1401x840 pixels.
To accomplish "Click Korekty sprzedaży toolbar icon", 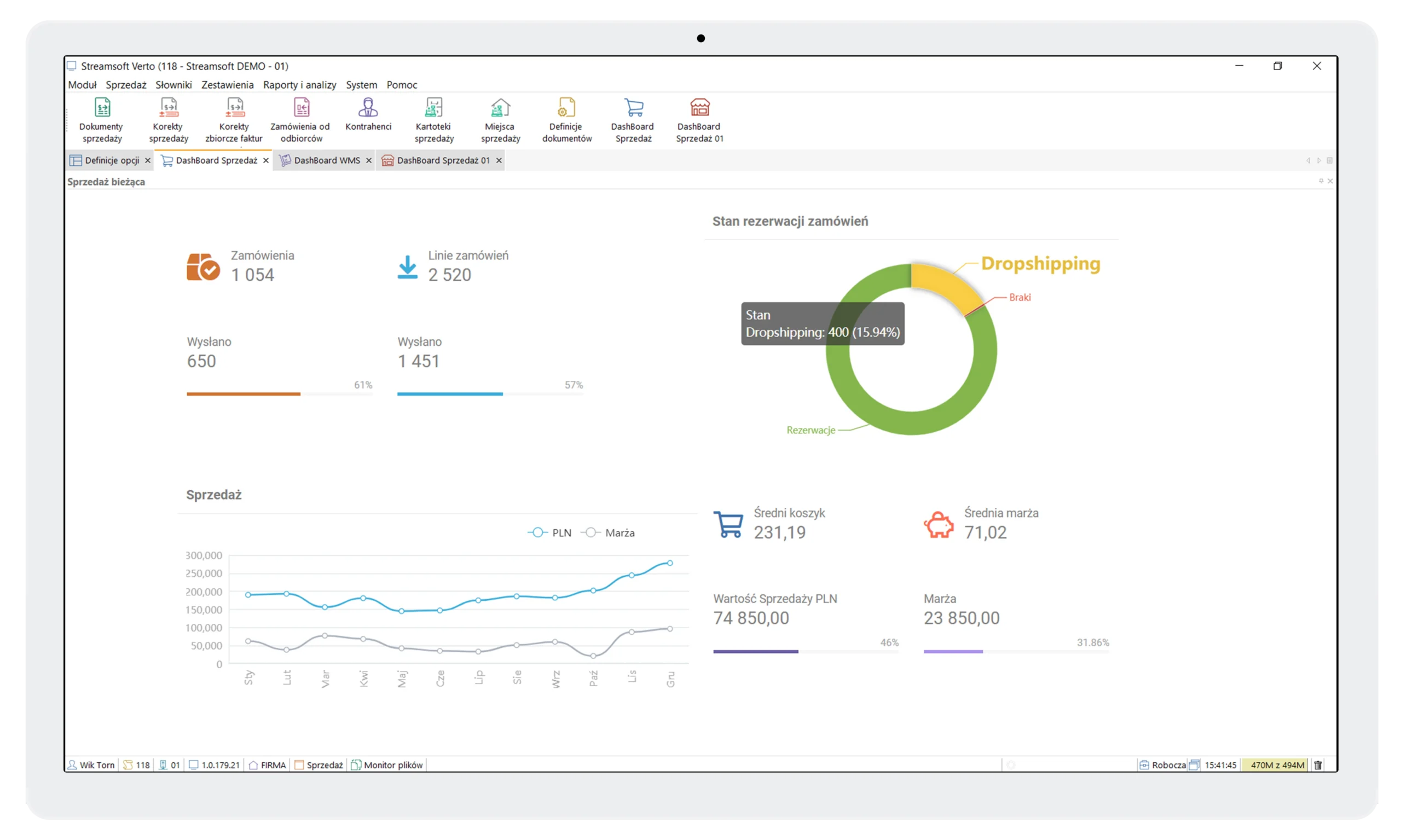I will pyautogui.click(x=169, y=108).
